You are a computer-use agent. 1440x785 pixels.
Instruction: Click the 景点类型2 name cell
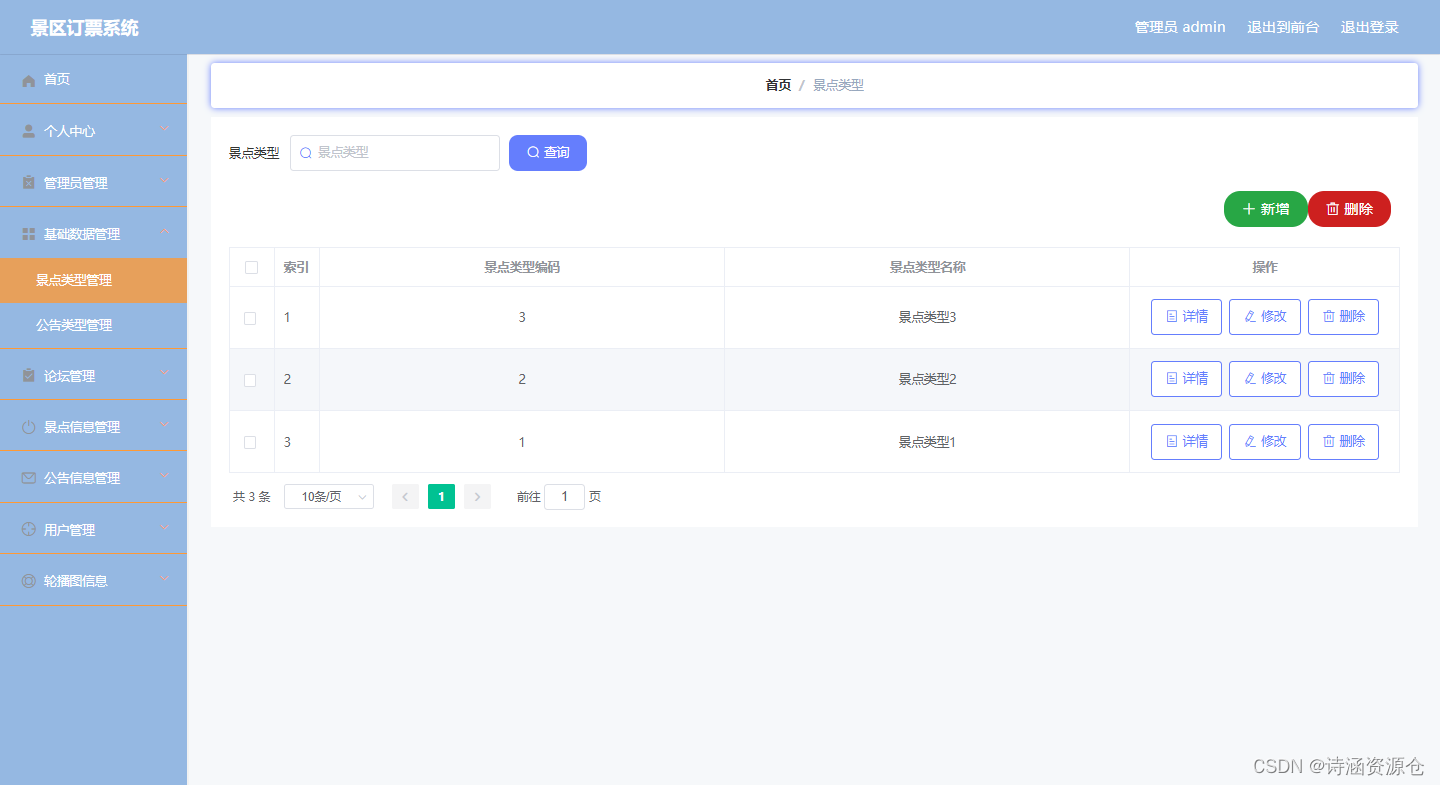927,379
